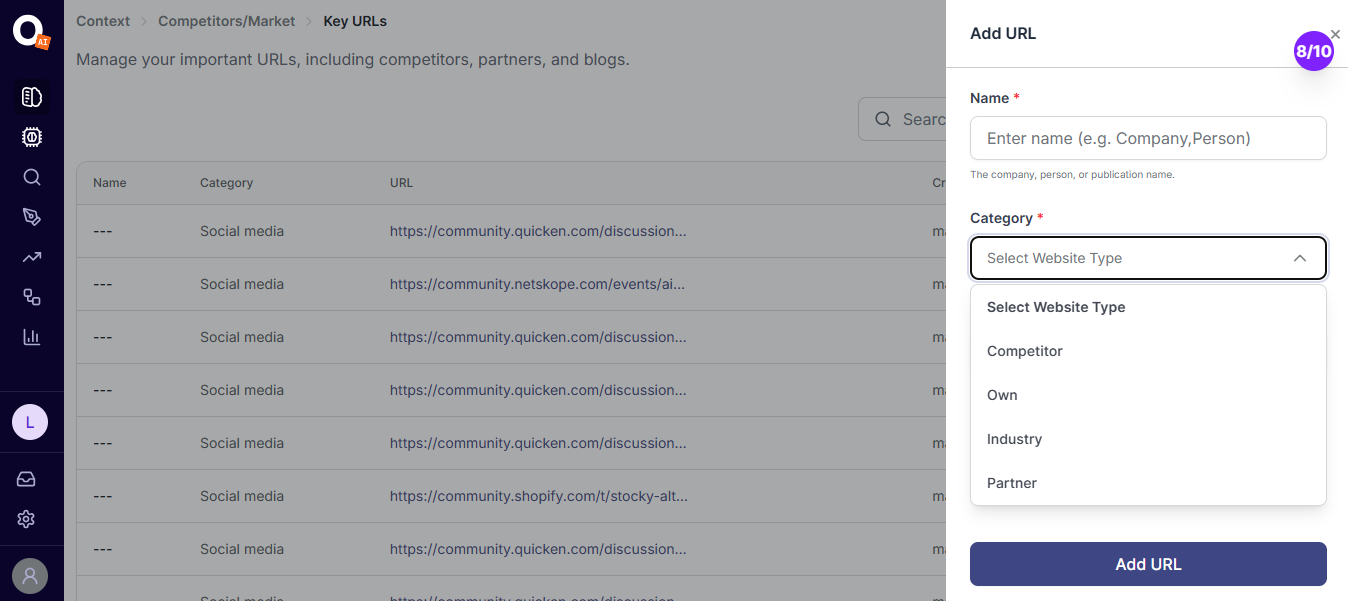
Task: Close the Add URL panel
Action: [x=1336, y=34]
